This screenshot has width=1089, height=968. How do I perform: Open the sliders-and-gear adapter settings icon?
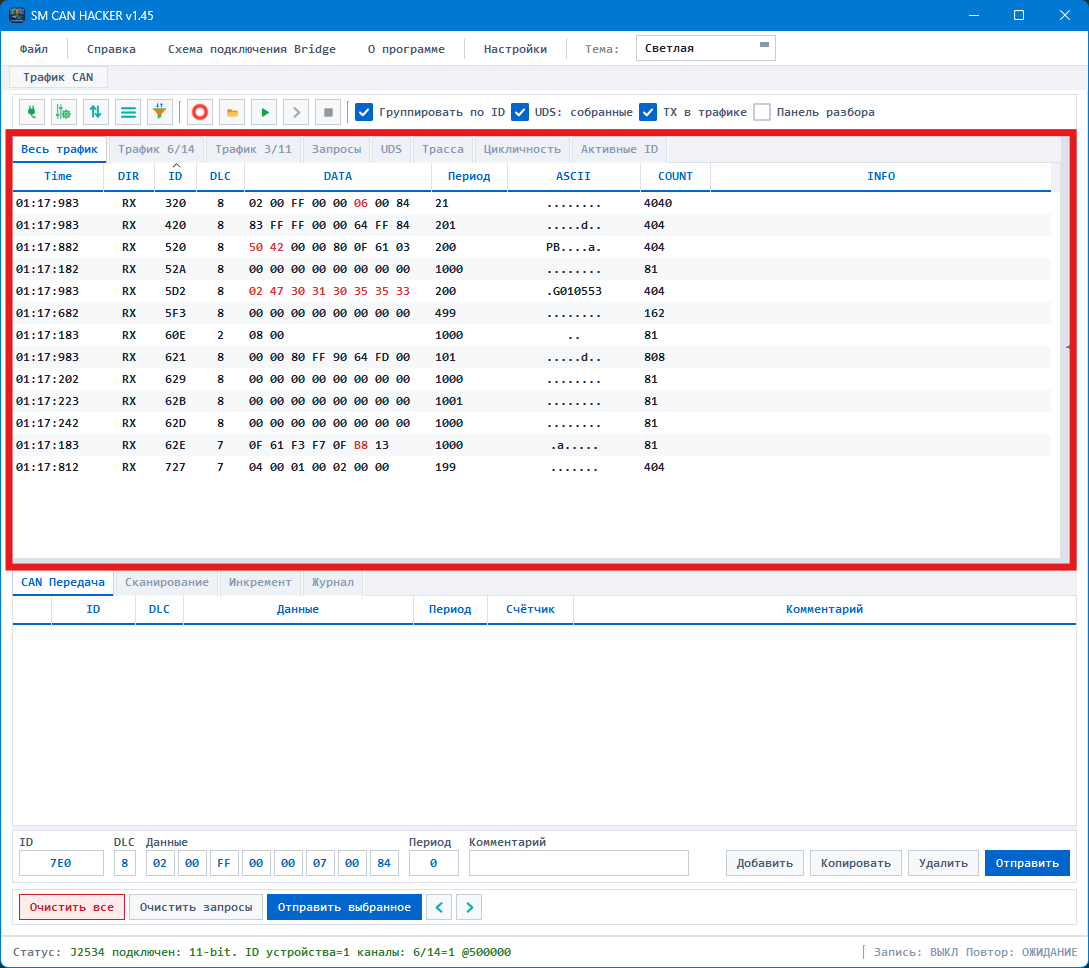point(63,112)
